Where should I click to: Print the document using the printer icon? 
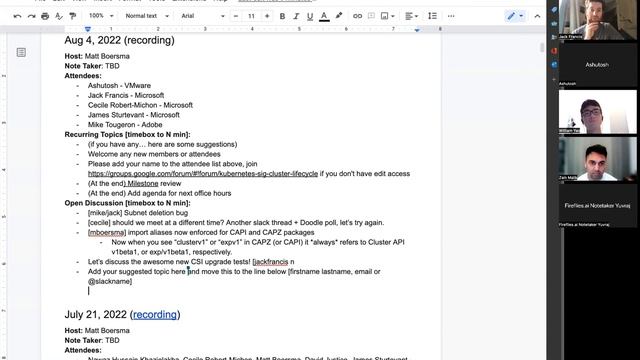pyautogui.click(x=45, y=16)
